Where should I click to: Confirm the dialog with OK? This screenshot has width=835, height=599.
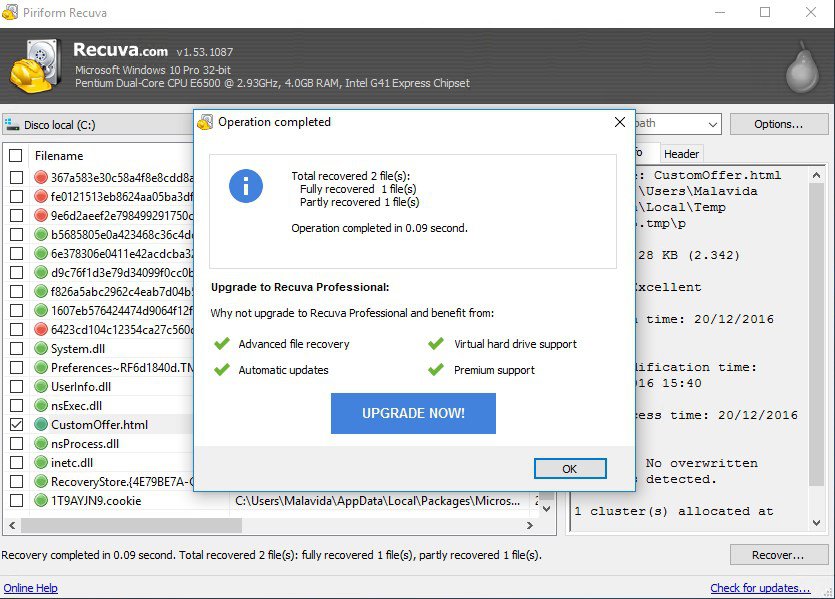569,469
